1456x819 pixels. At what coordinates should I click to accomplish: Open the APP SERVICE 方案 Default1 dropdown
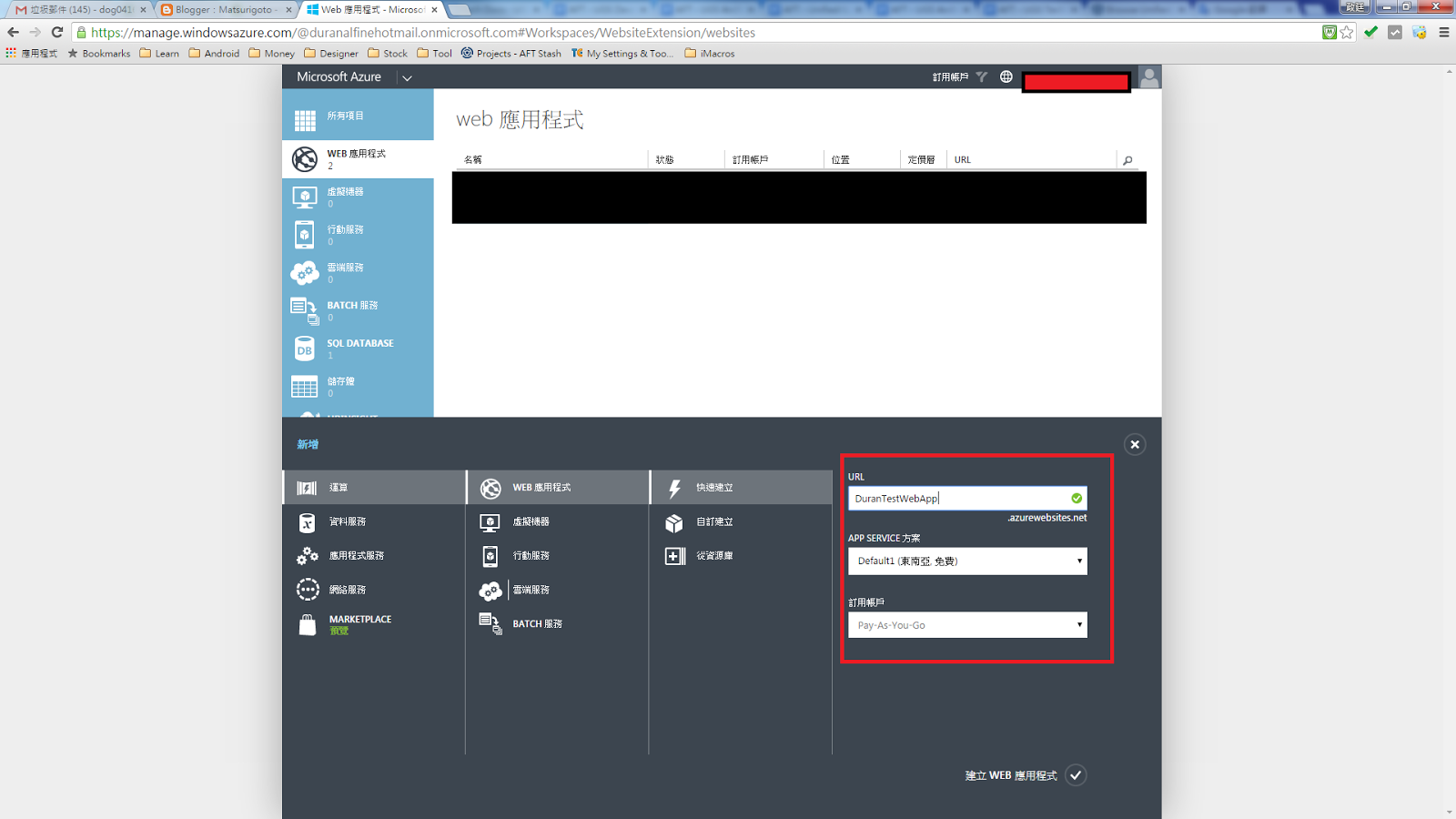click(967, 561)
